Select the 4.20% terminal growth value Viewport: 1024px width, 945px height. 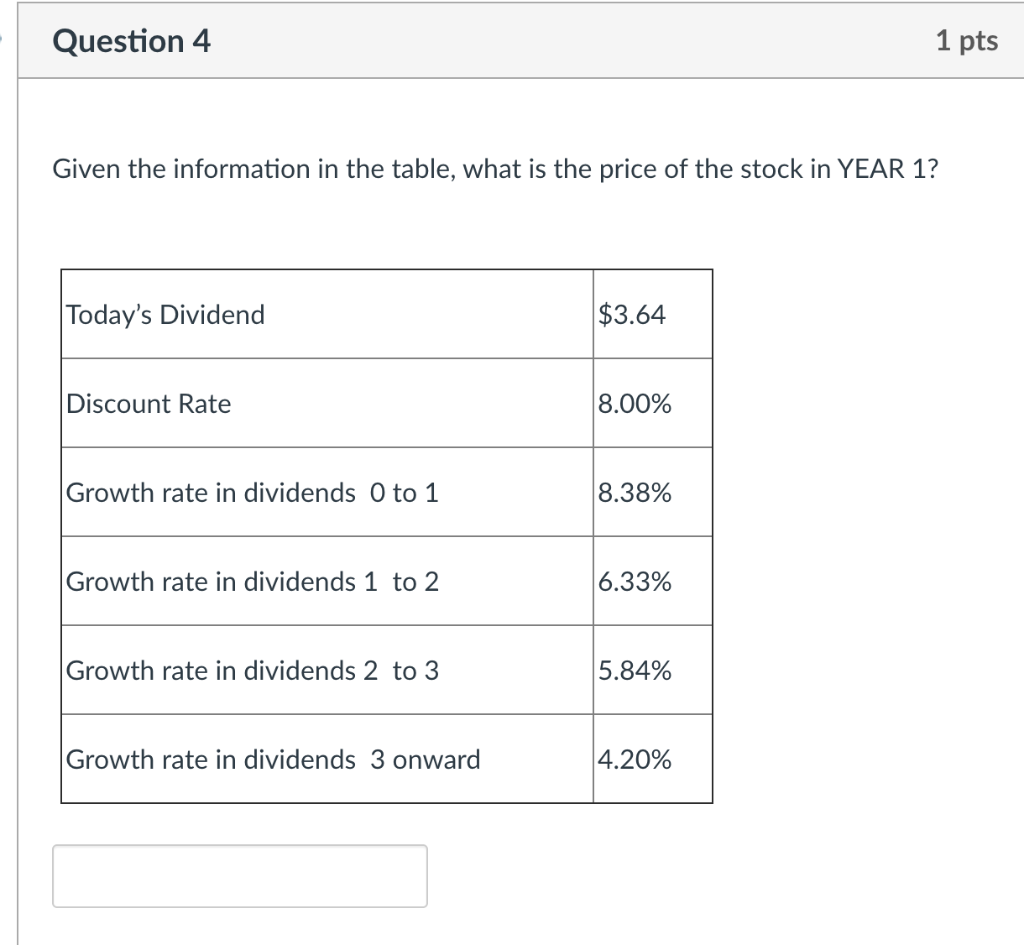coord(634,760)
